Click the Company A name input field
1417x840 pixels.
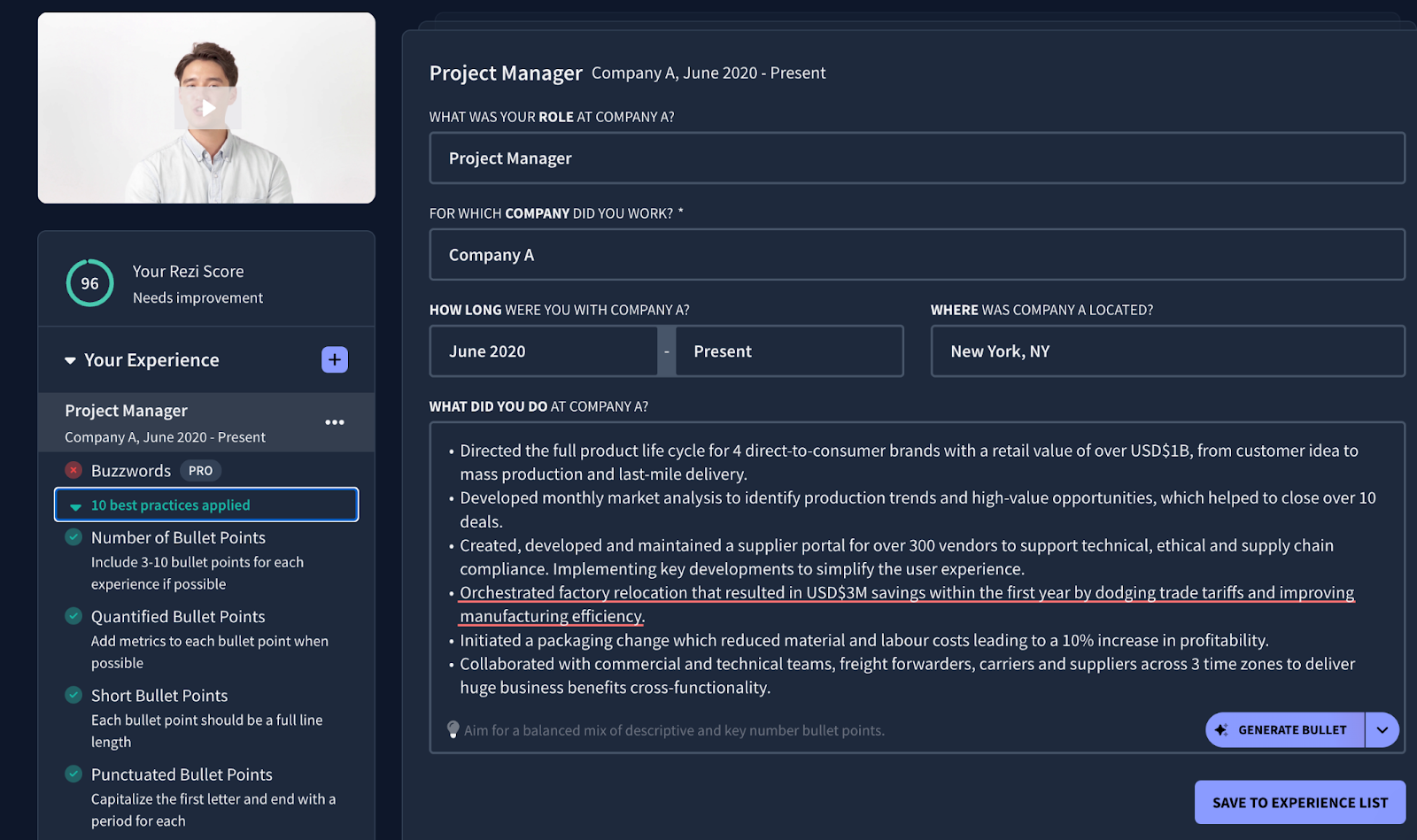coord(916,254)
